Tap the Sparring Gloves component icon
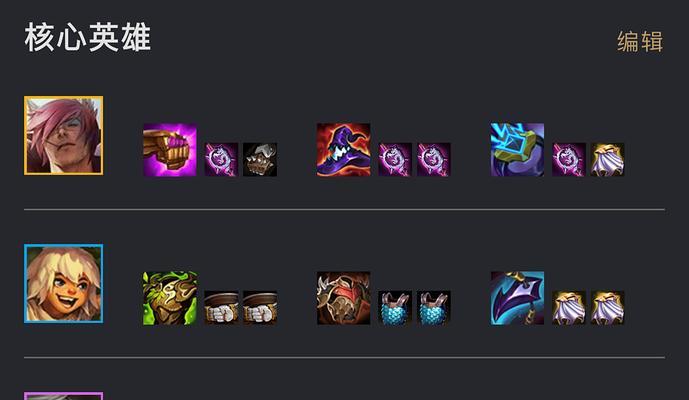The height and width of the screenshot is (400, 689). pyautogui.click(x=260, y=159)
